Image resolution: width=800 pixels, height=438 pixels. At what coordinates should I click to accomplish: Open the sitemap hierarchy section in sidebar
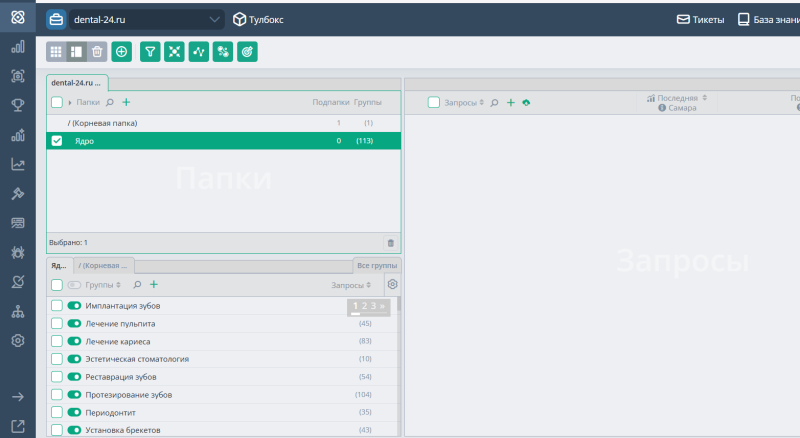click(x=18, y=311)
